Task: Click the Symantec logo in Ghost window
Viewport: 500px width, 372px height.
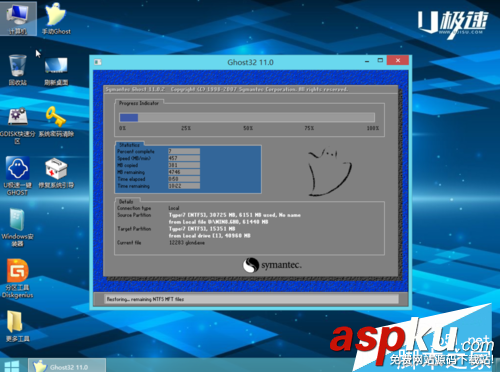Action: tap(272, 265)
